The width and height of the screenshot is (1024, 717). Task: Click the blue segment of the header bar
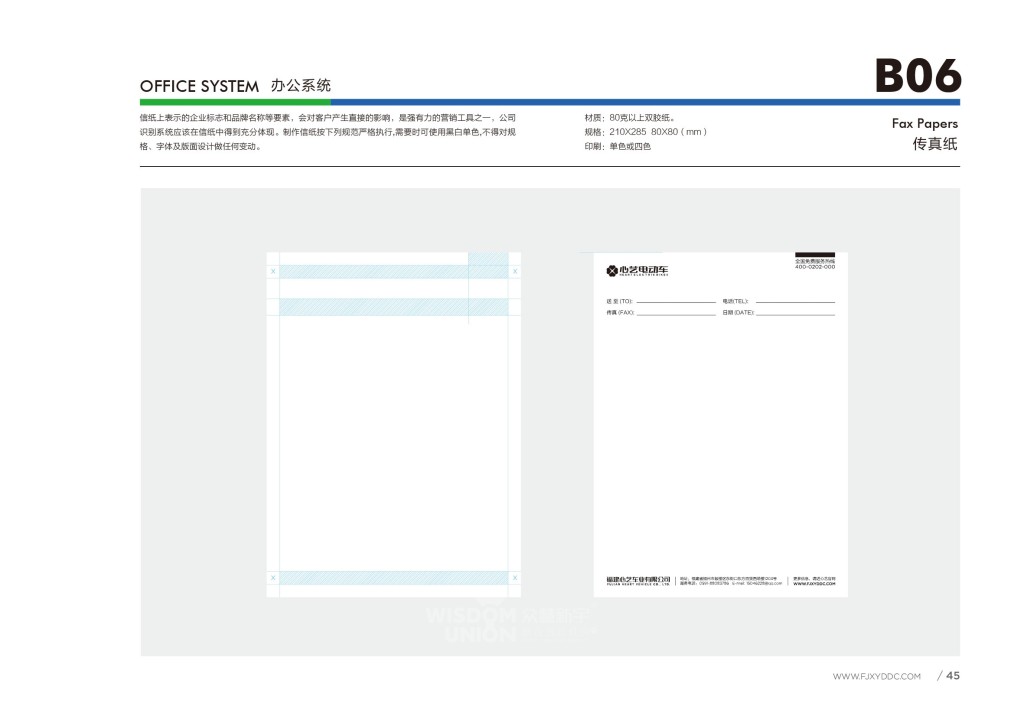(645, 102)
